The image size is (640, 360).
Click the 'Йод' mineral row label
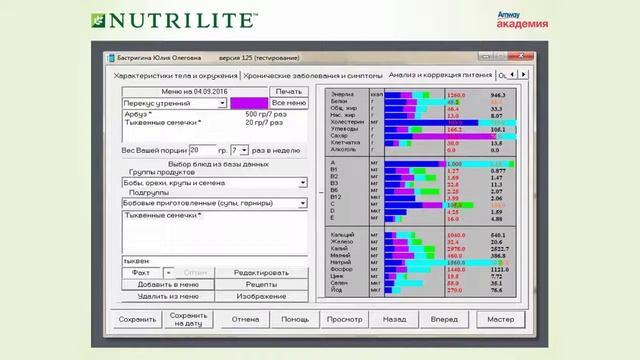pos(336,289)
